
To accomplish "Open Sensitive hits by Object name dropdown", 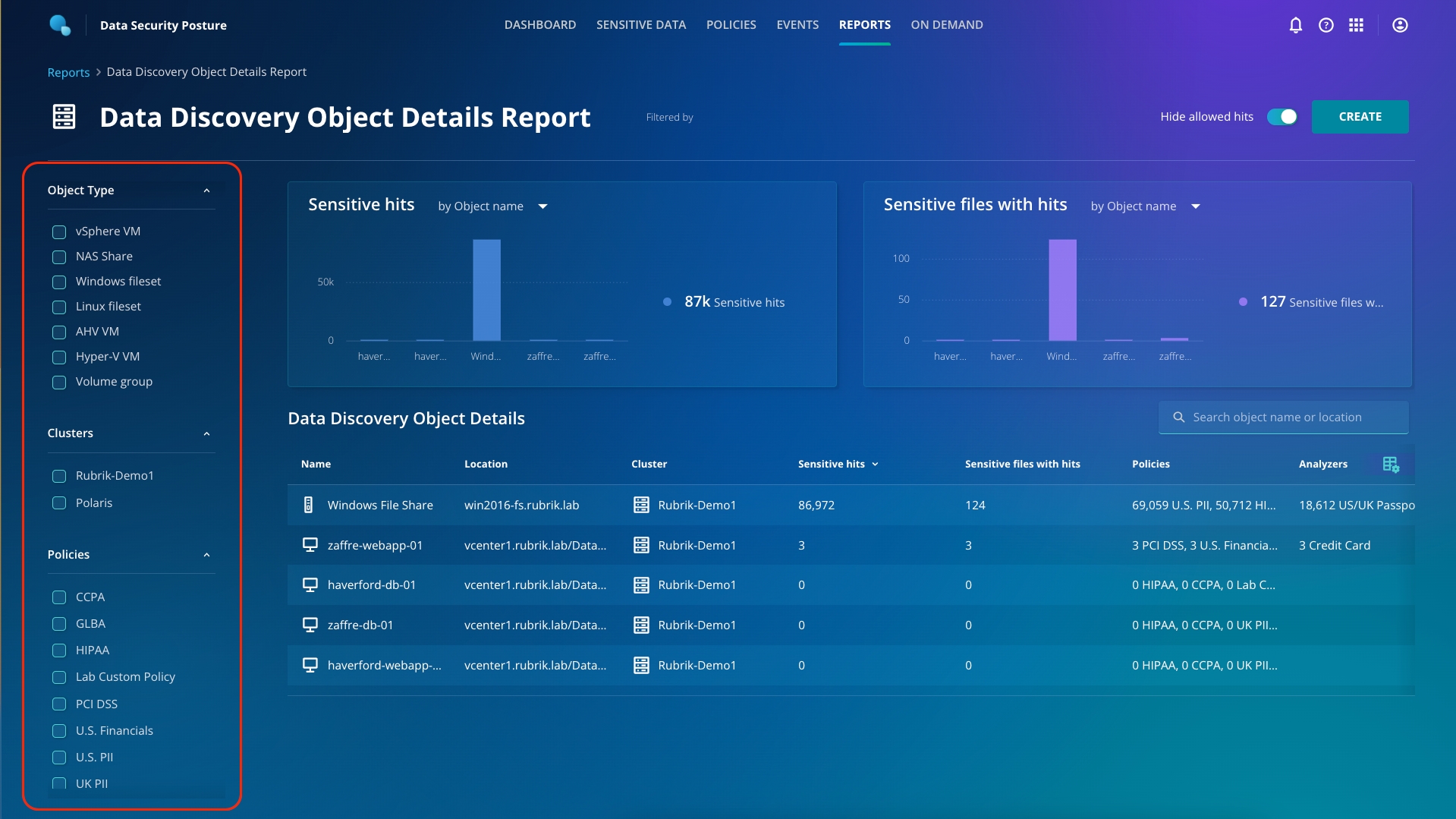I will (x=492, y=206).
